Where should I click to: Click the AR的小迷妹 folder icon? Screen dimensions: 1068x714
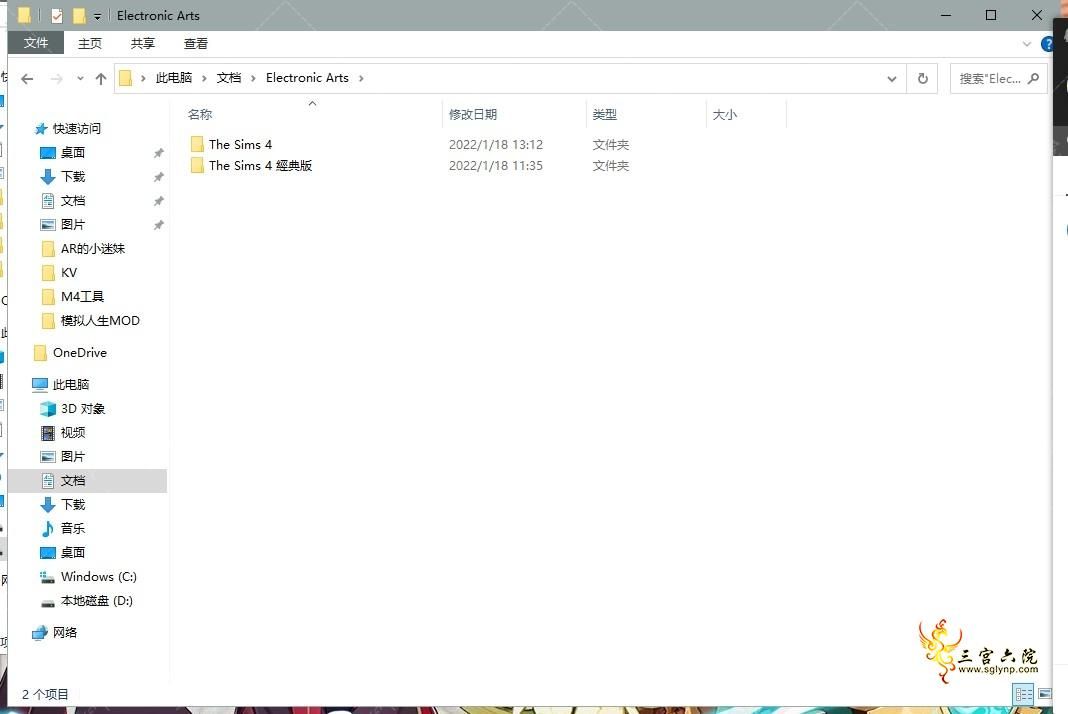(48, 249)
